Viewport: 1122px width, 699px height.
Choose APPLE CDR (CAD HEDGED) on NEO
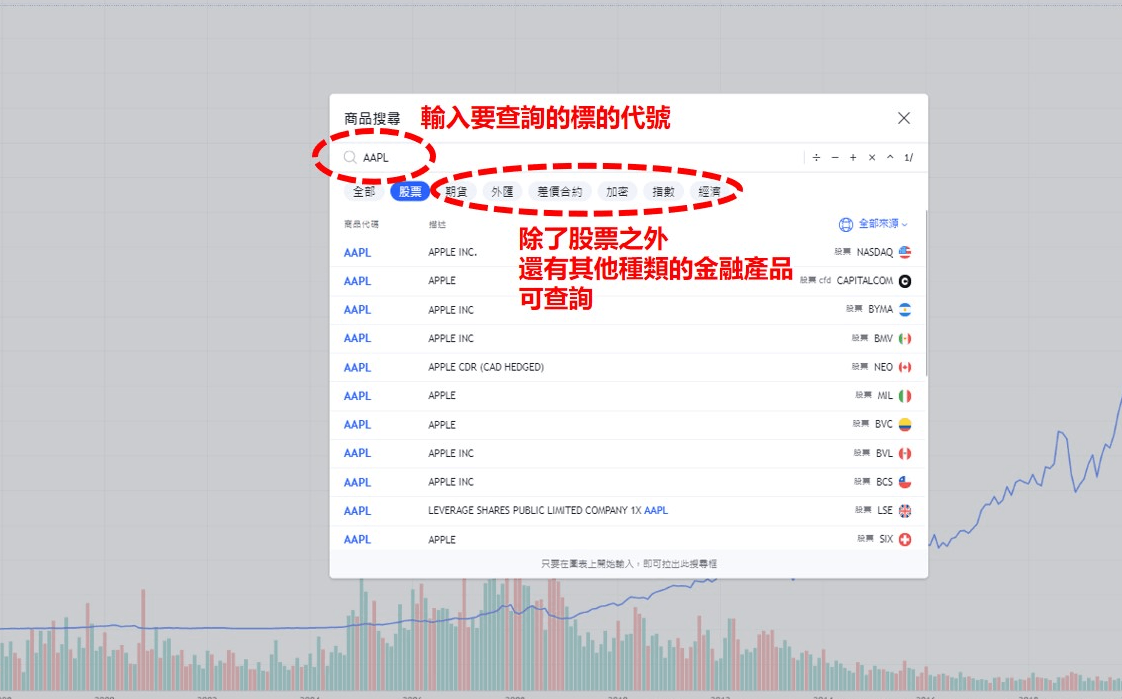[x=628, y=367]
